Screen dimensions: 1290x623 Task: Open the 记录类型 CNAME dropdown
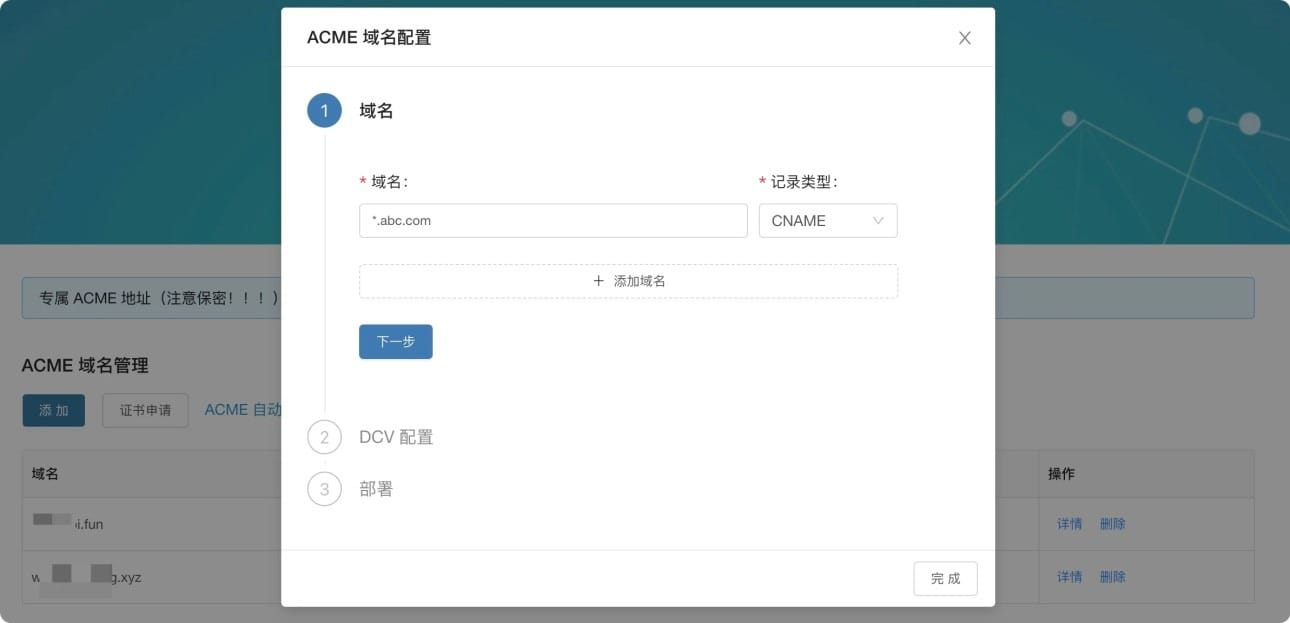[827, 221]
